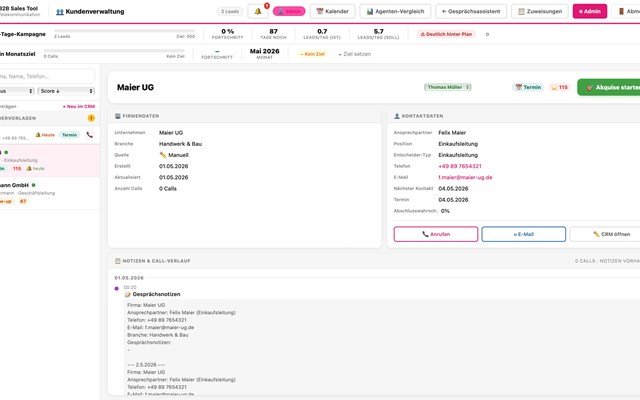Click the E-Mail button

pyautogui.click(x=523, y=234)
